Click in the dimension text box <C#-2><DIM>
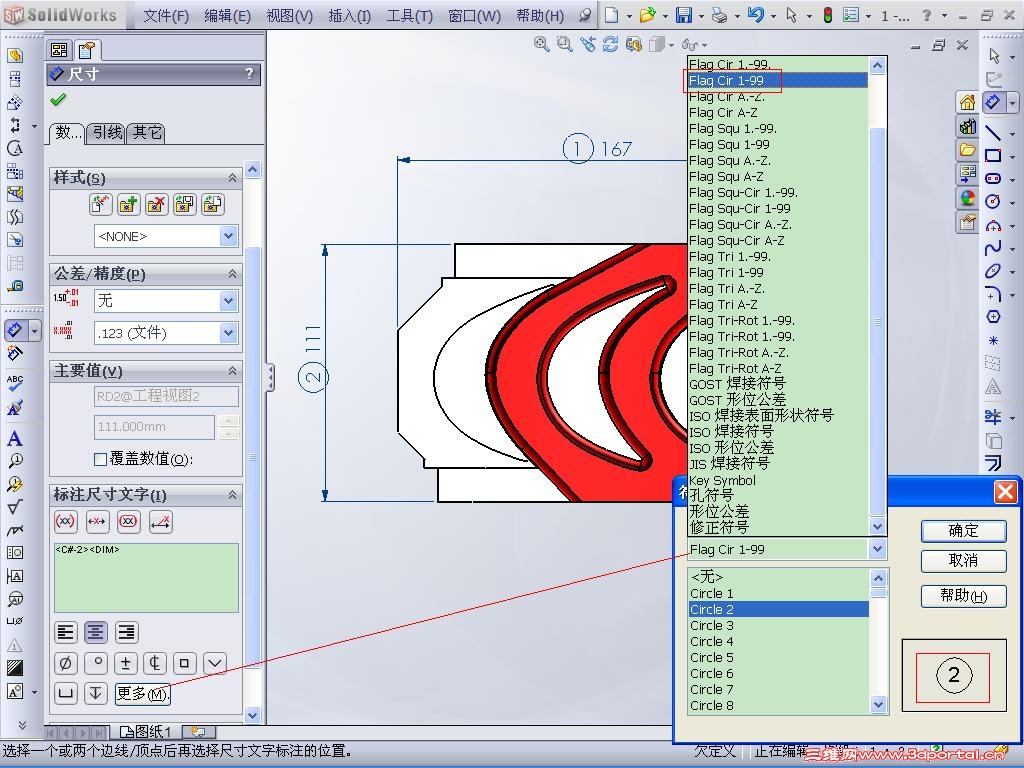 [x=146, y=578]
